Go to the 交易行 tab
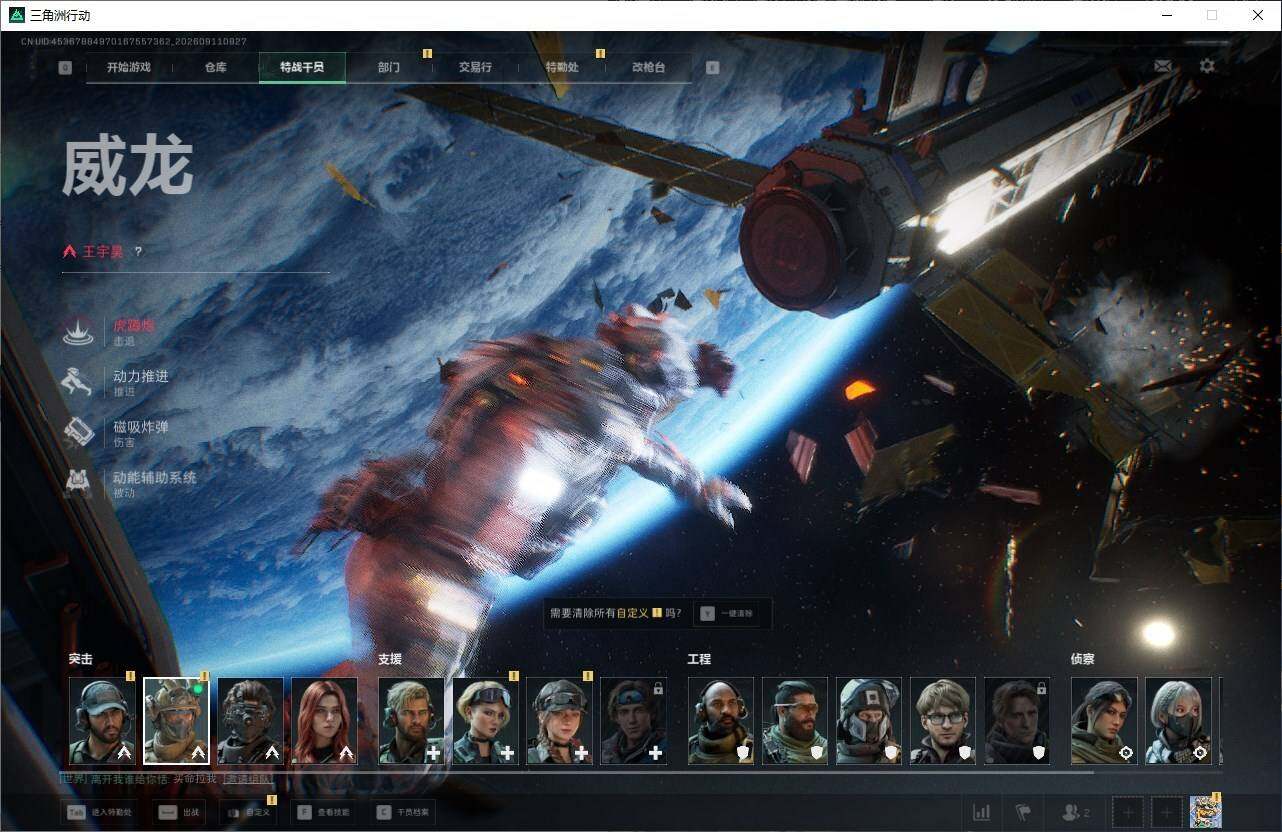Image resolution: width=1282 pixels, height=832 pixels. click(475, 68)
